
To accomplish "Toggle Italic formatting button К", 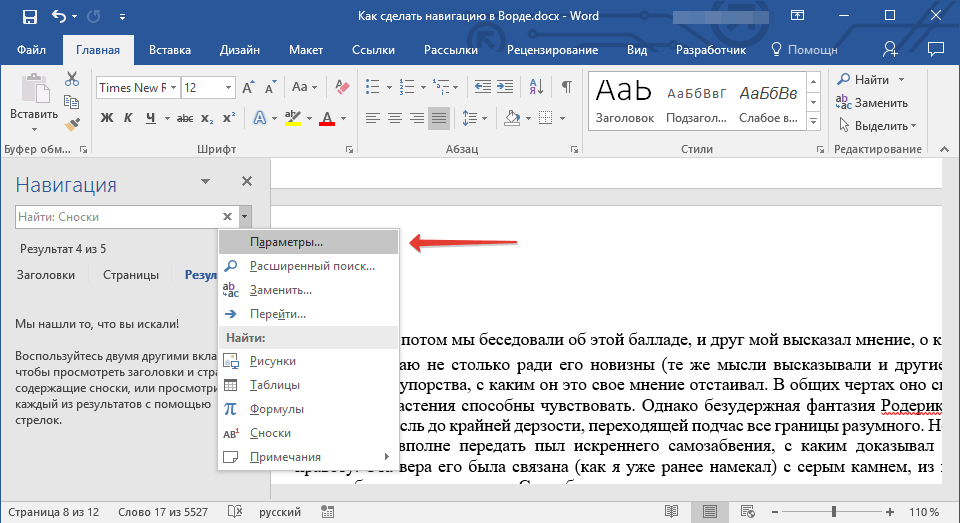I will (128, 118).
